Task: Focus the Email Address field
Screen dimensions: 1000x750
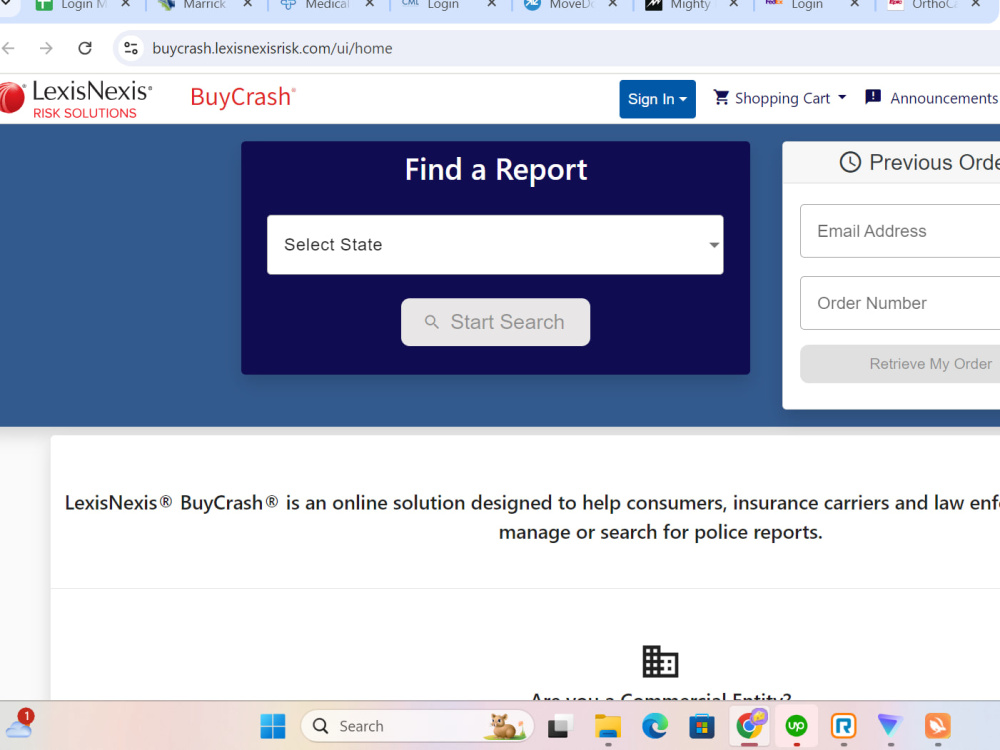Action: point(900,231)
